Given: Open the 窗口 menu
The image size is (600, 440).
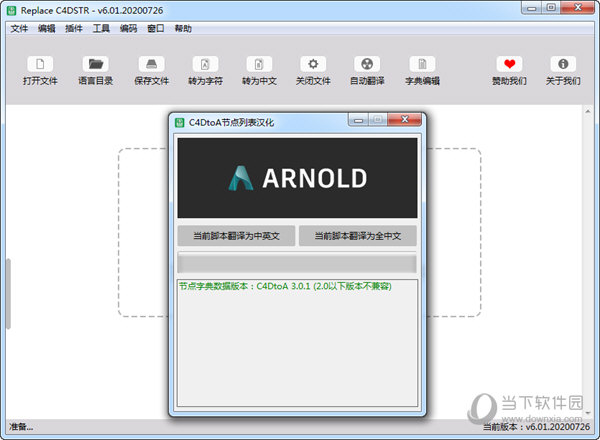Looking at the screenshot, I should point(156,29).
